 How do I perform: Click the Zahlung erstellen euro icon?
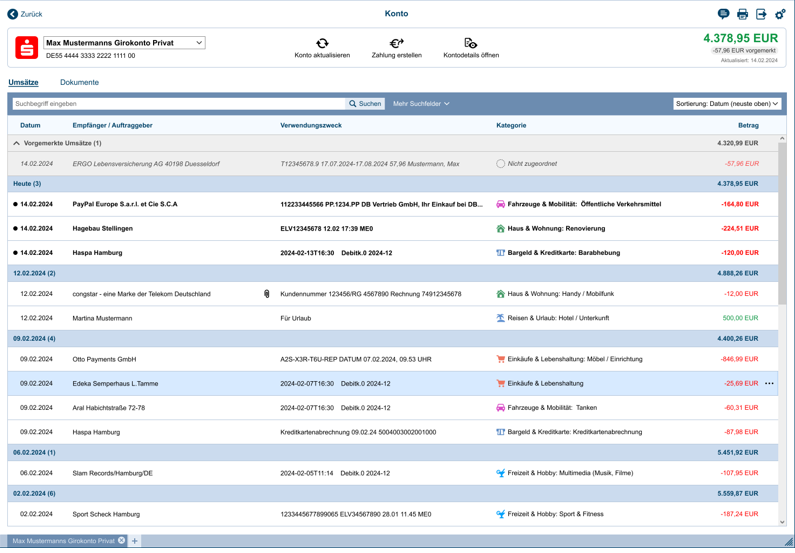coord(396,43)
